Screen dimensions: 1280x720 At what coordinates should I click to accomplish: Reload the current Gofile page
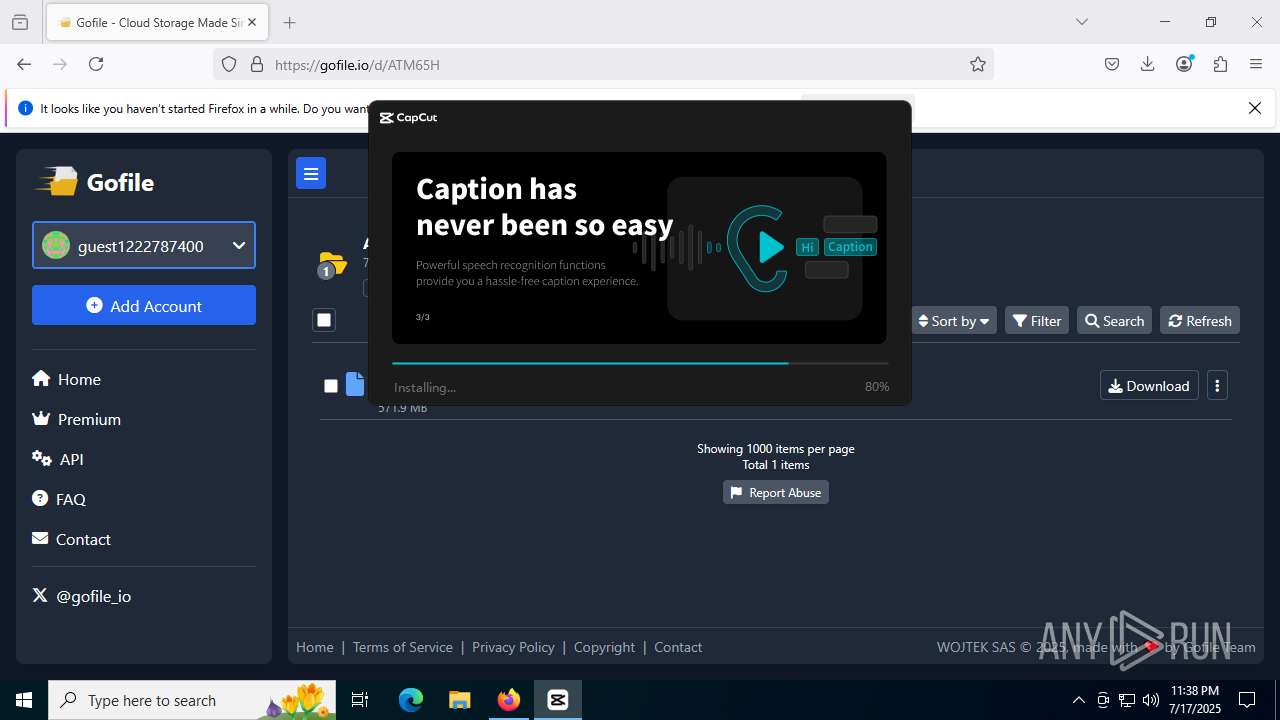[x=96, y=64]
